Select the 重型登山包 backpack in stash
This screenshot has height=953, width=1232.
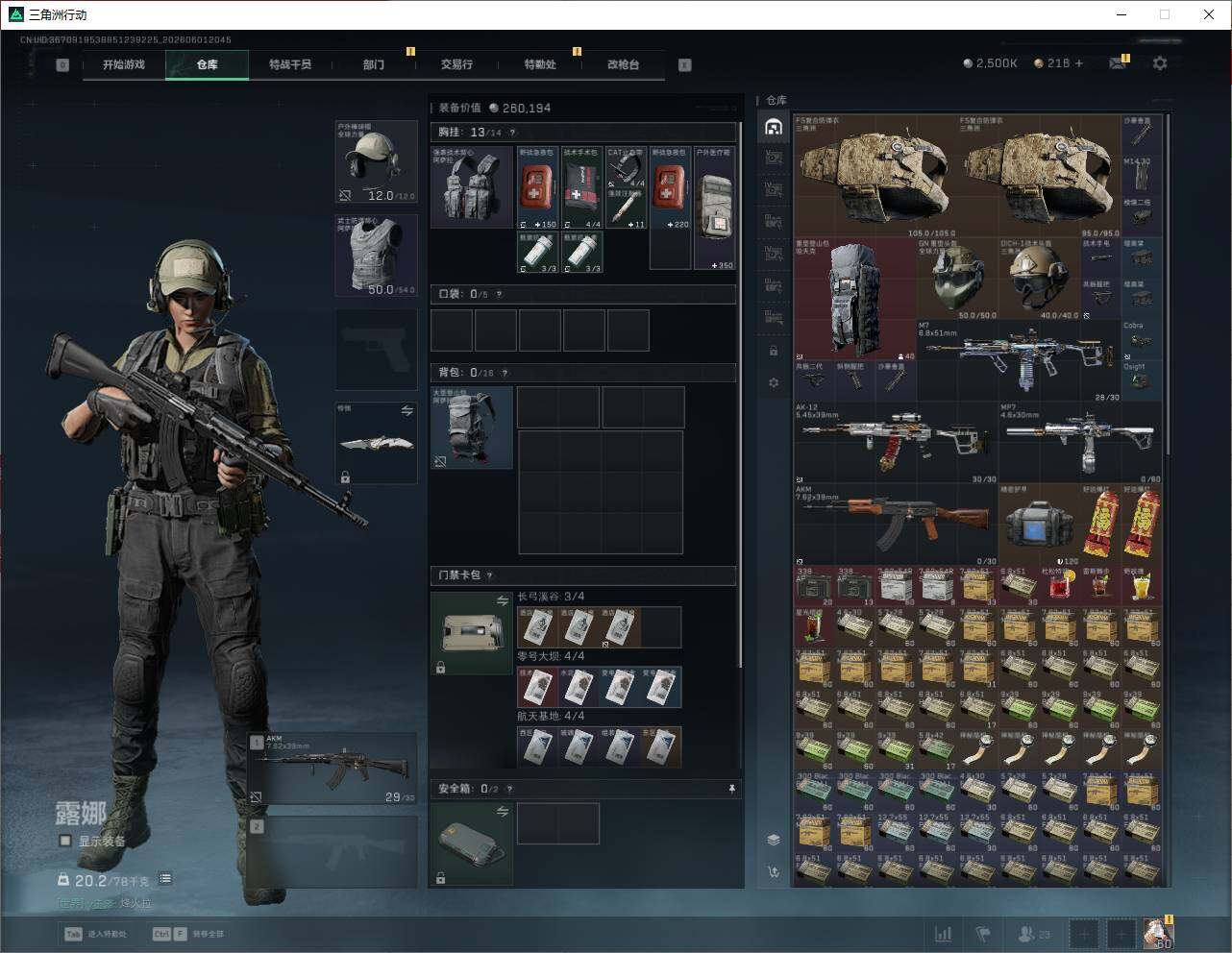coord(855,300)
